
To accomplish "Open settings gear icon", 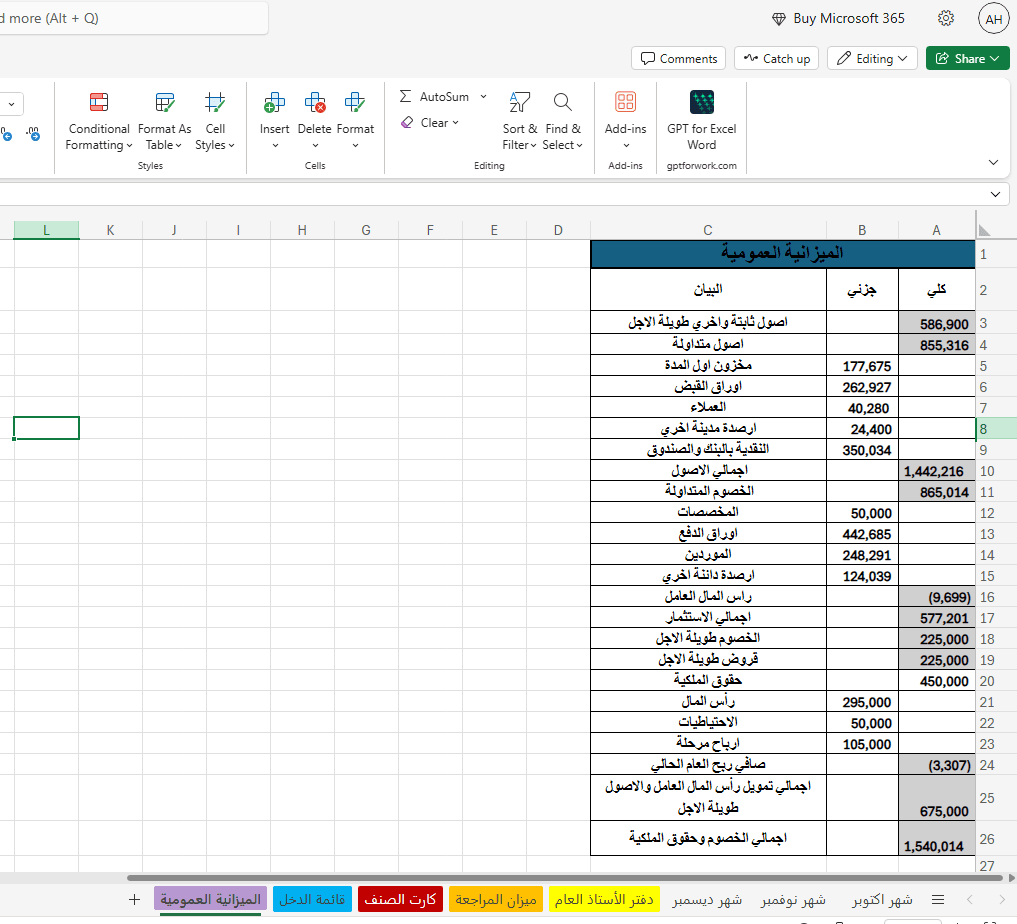I will 946,18.
